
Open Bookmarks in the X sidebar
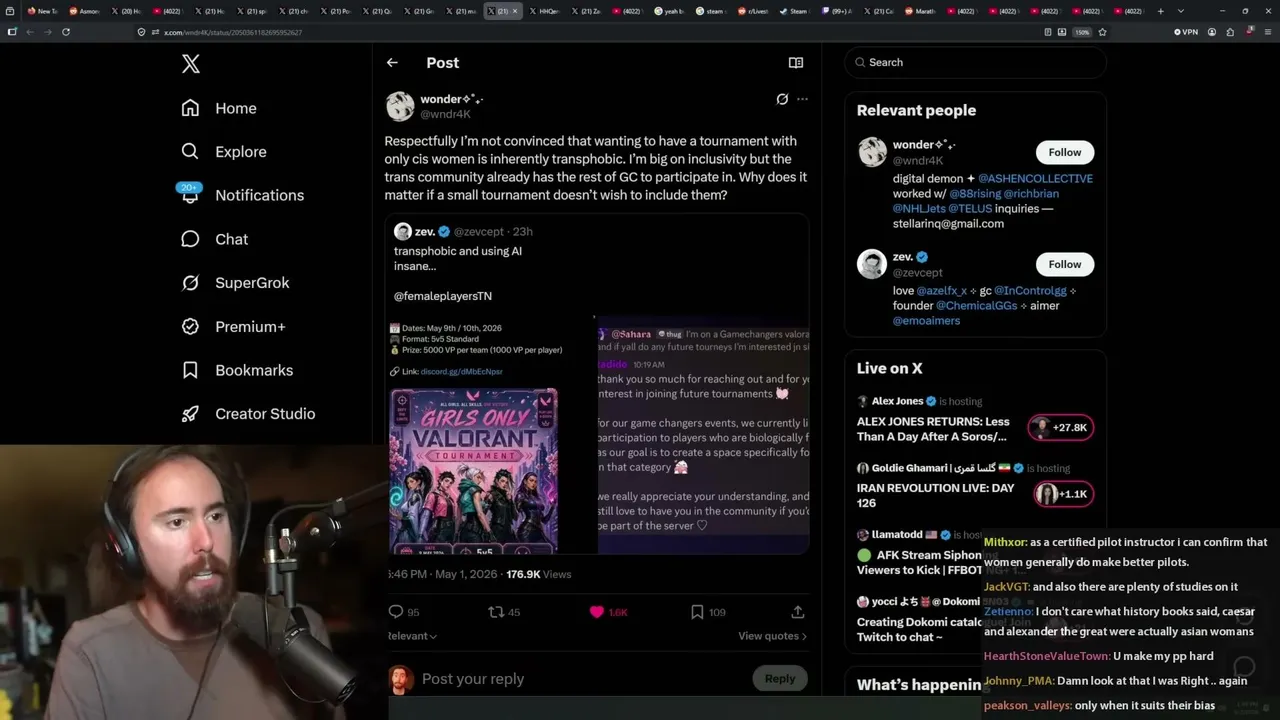tap(237, 370)
